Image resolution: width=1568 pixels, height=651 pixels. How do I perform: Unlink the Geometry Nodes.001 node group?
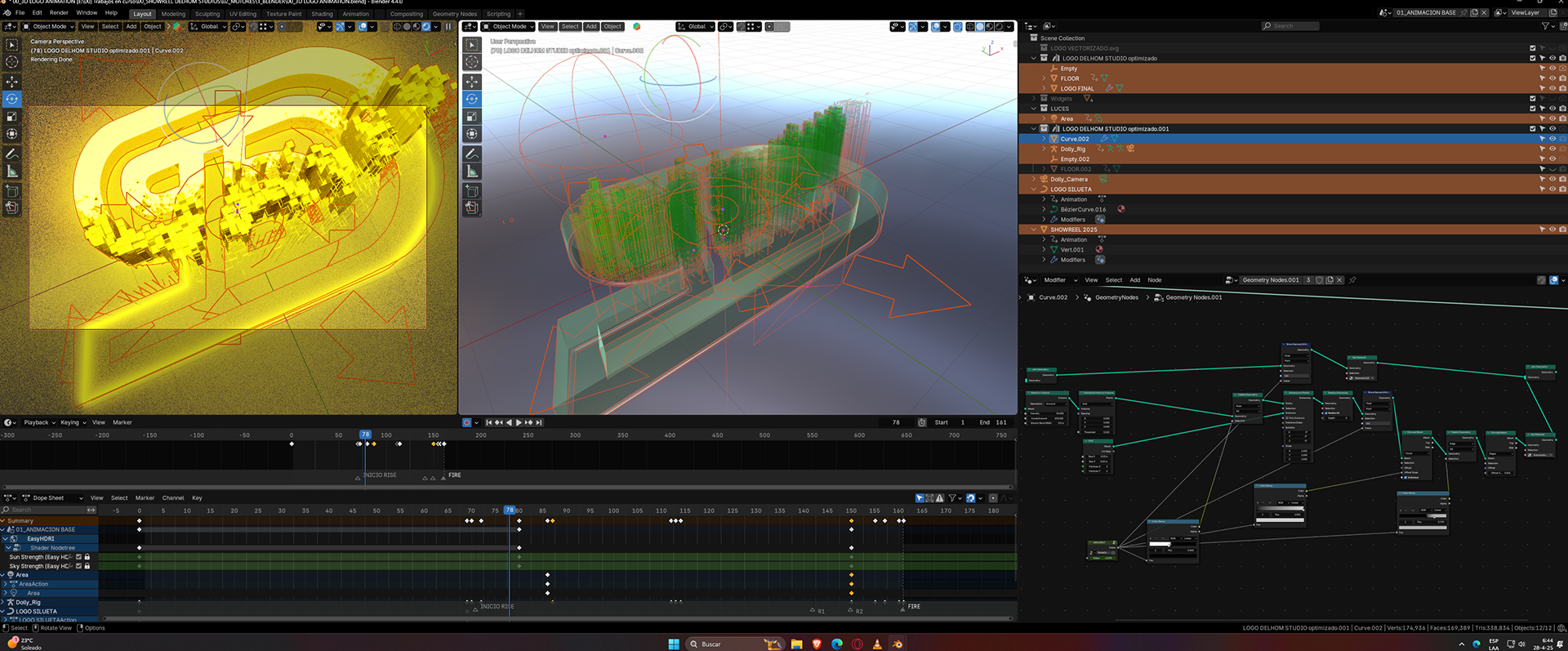(x=1339, y=280)
